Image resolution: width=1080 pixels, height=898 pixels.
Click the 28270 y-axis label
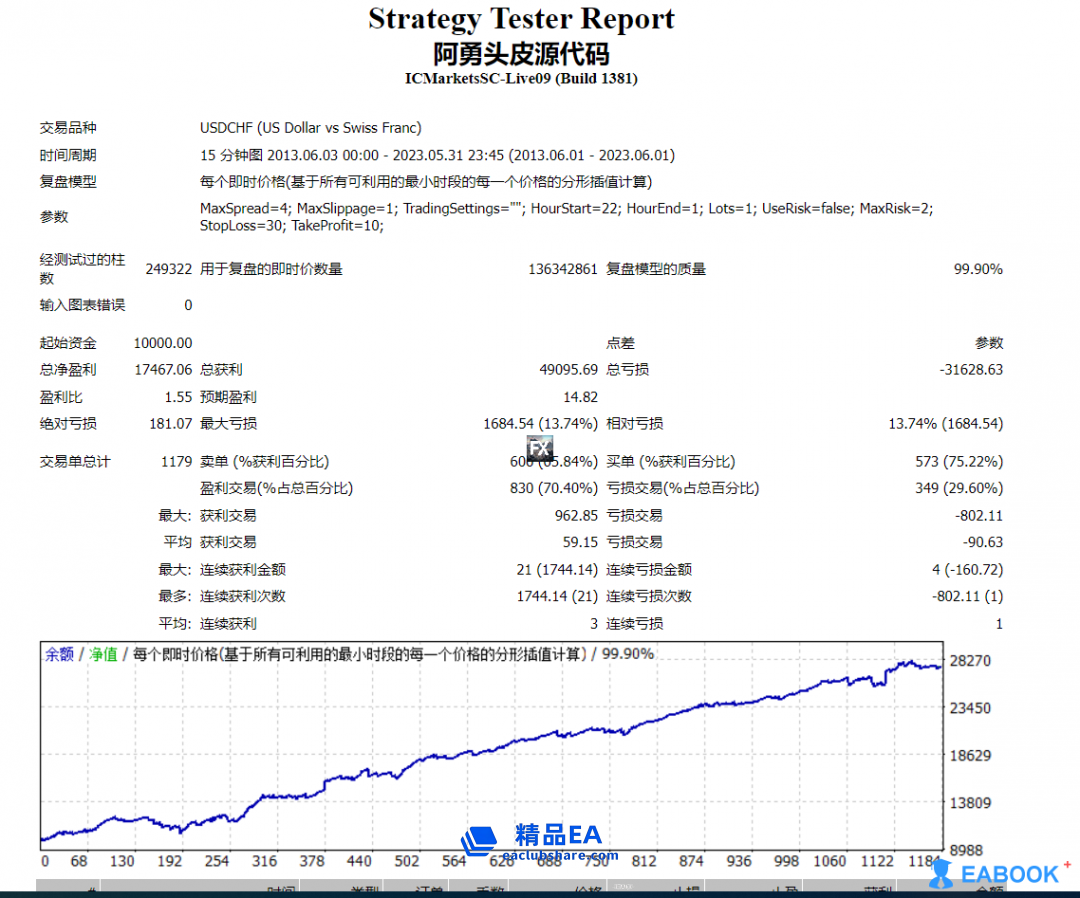[x=969, y=661]
